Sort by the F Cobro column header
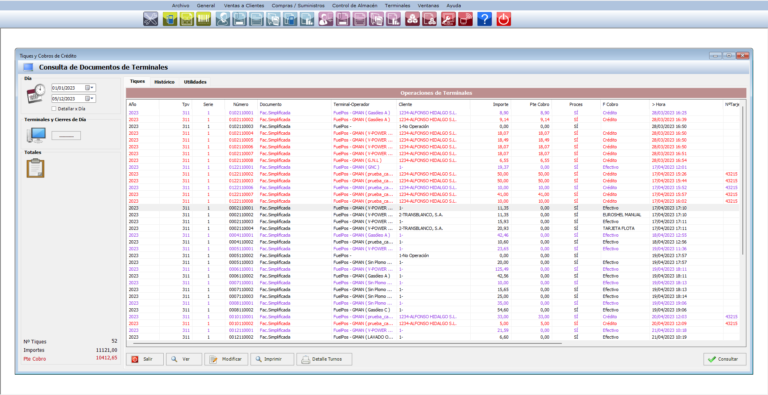768x395 pixels. pyautogui.click(x=610, y=104)
